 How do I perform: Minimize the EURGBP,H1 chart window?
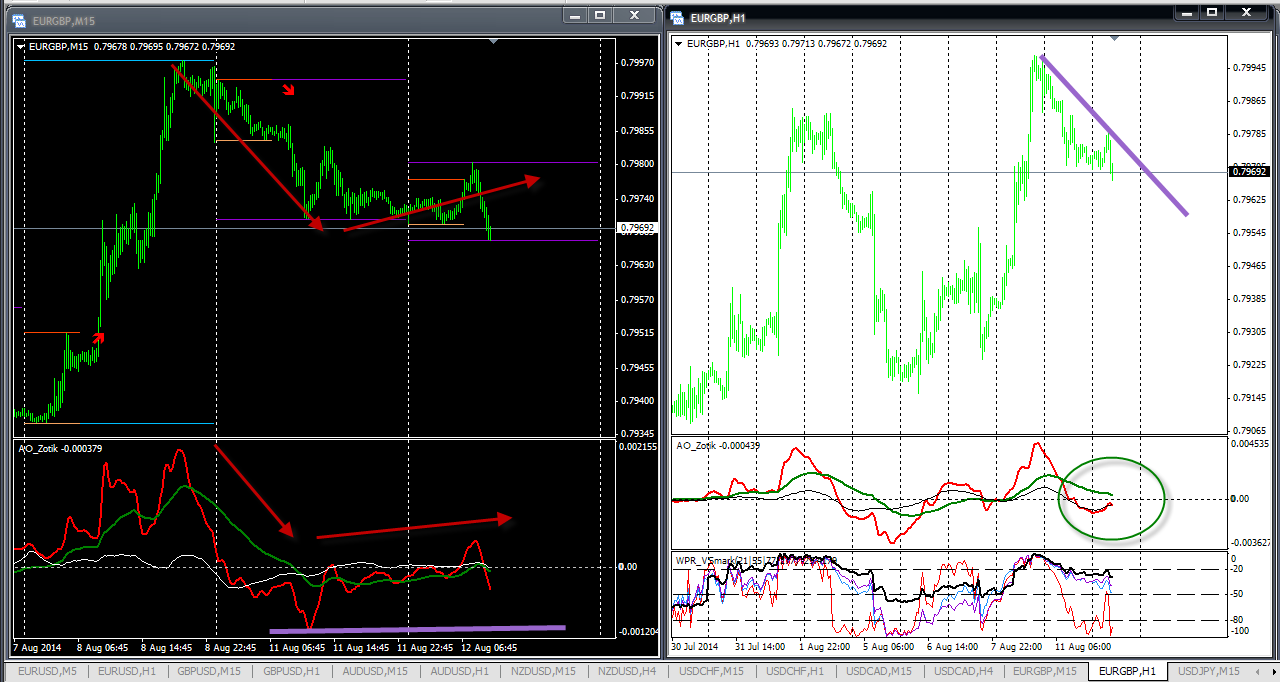[x=1187, y=13]
